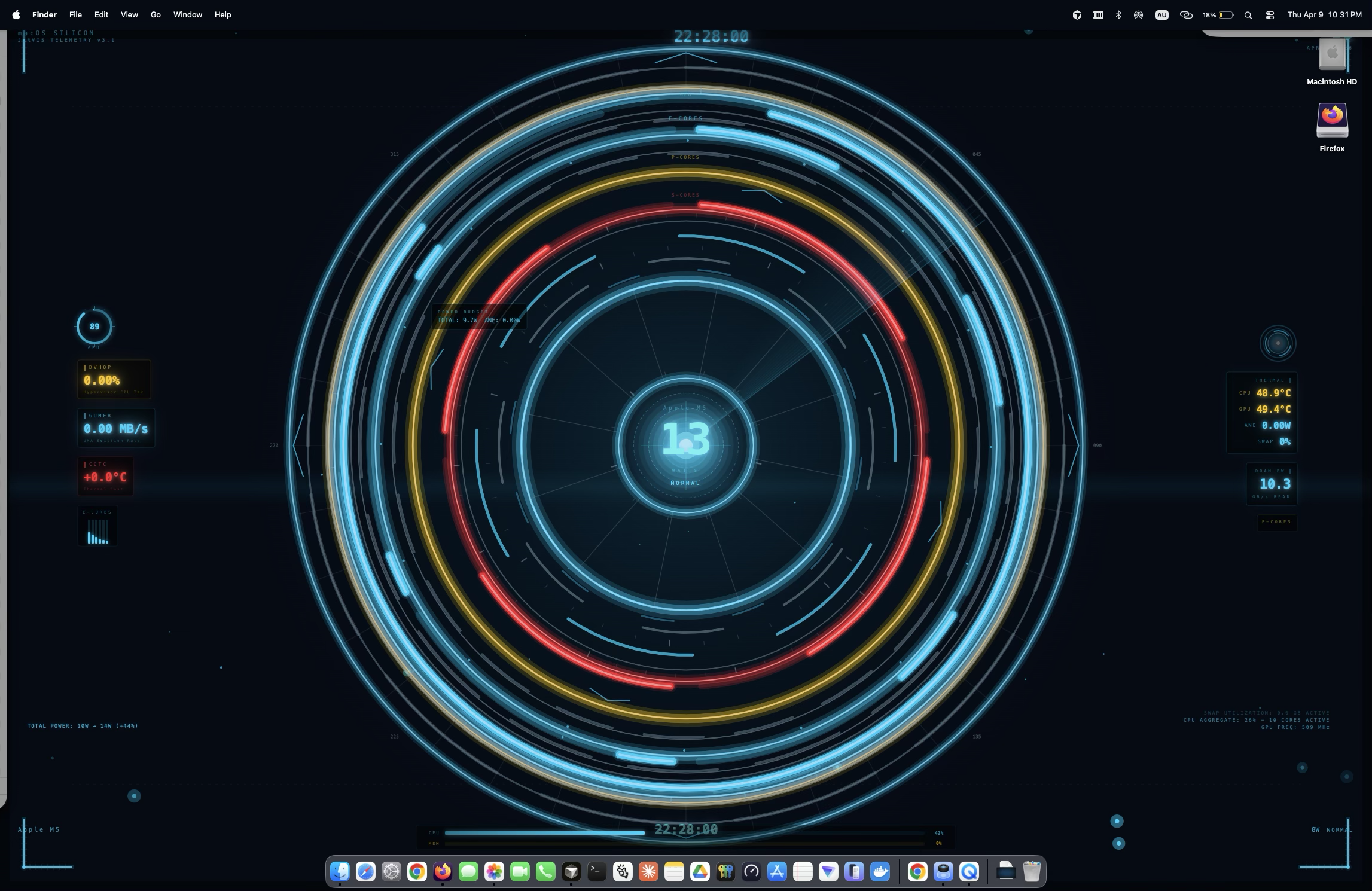Start FaceTime from the Dock
The image size is (1372, 891).
coord(520,872)
